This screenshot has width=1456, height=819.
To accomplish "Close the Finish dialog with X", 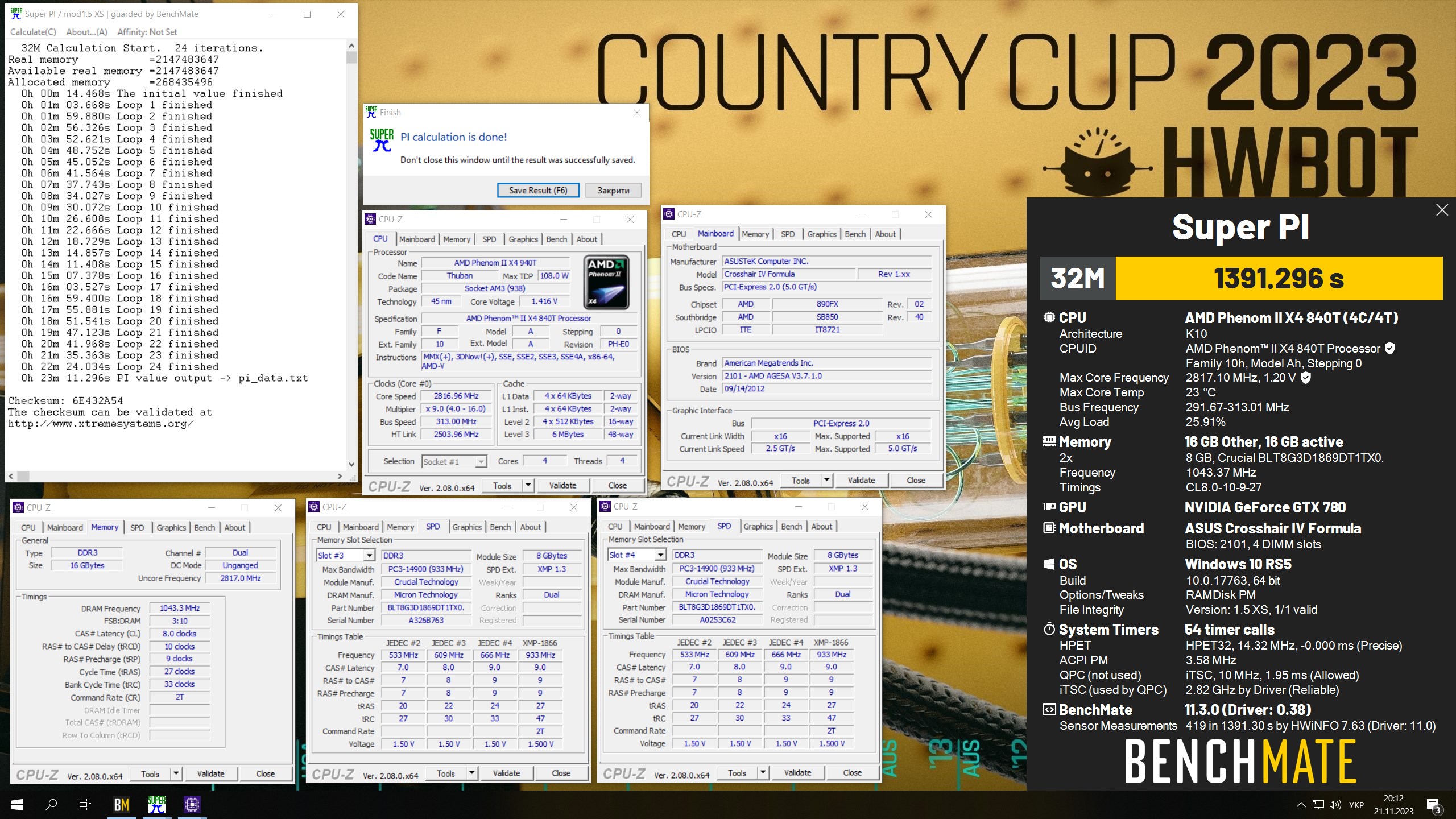I will coord(637,113).
